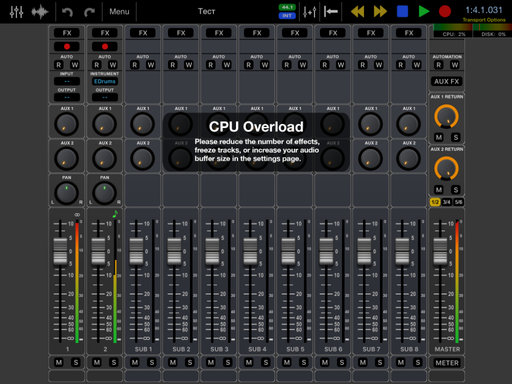Click the AUX 1 knob of track 1
512x384 pixels.
pyautogui.click(x=66, y=124)
